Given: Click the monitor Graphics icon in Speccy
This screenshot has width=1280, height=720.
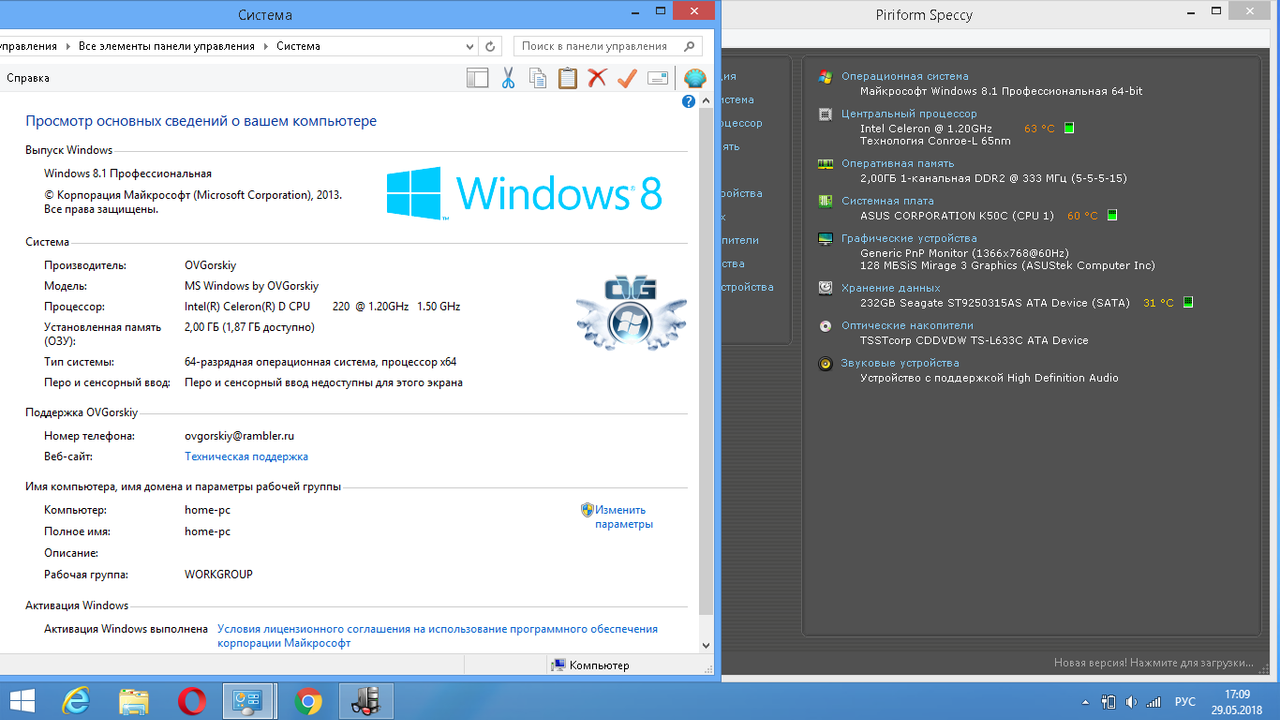Looking at the screenshot, I should (x=825, y=239).
